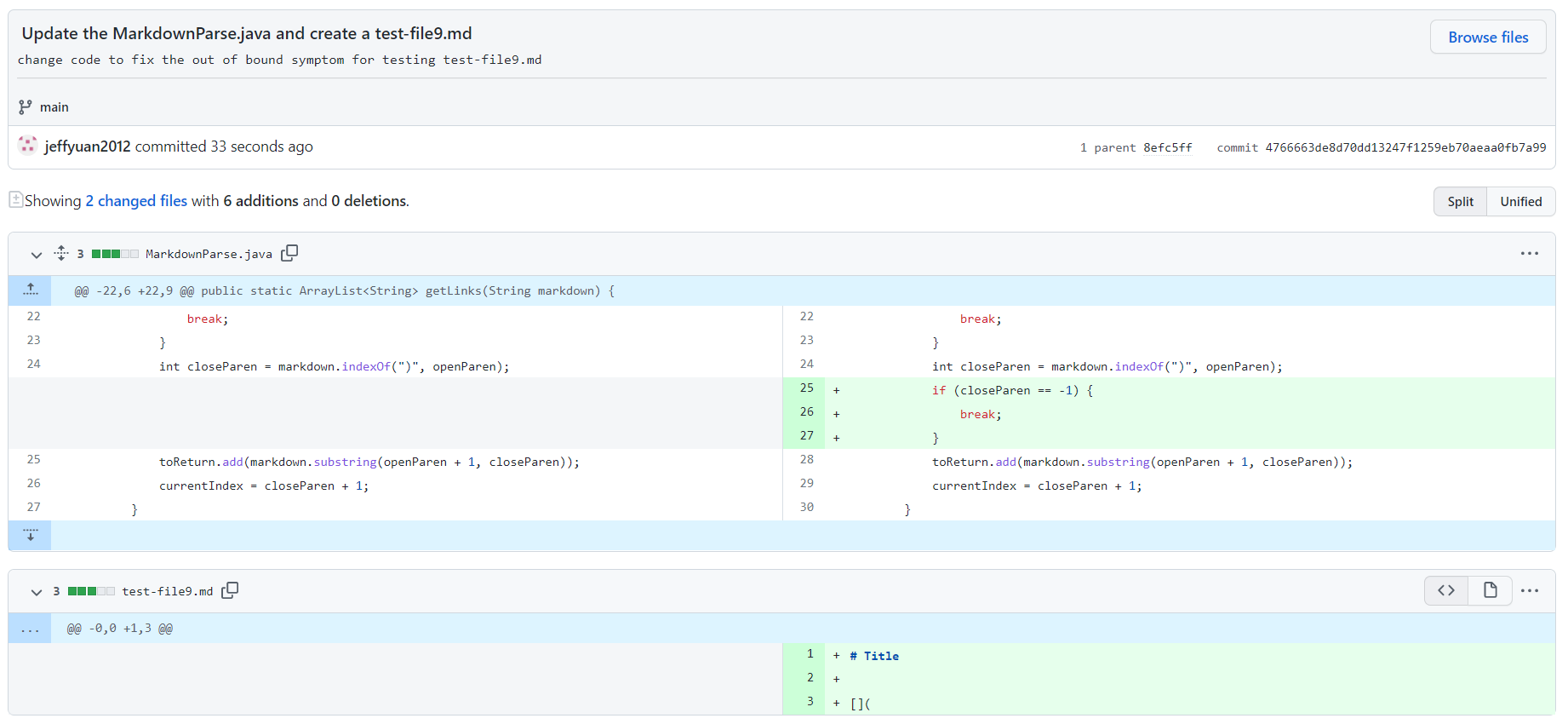Image resolution: width=1568 pixels, height=724 pixels.
Task: Copy test-file9.md file path
Action: 230,590
